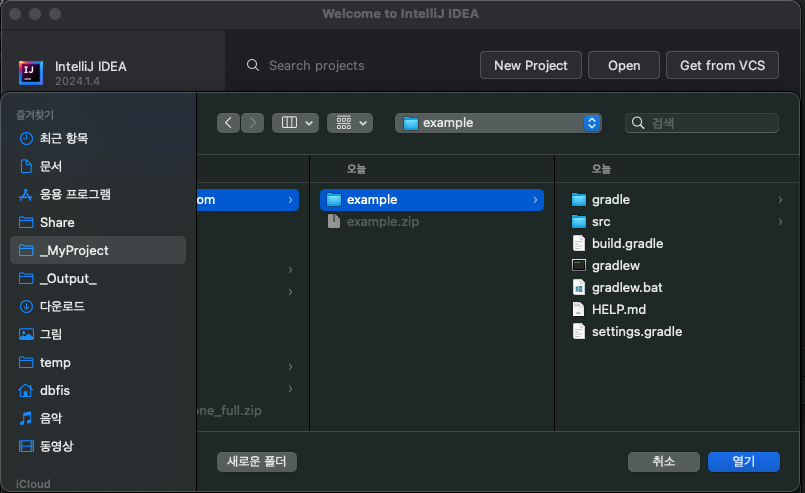Click Get from VCS button
The height and width of the screenshot is (493, 805).
tap(722, 65)
